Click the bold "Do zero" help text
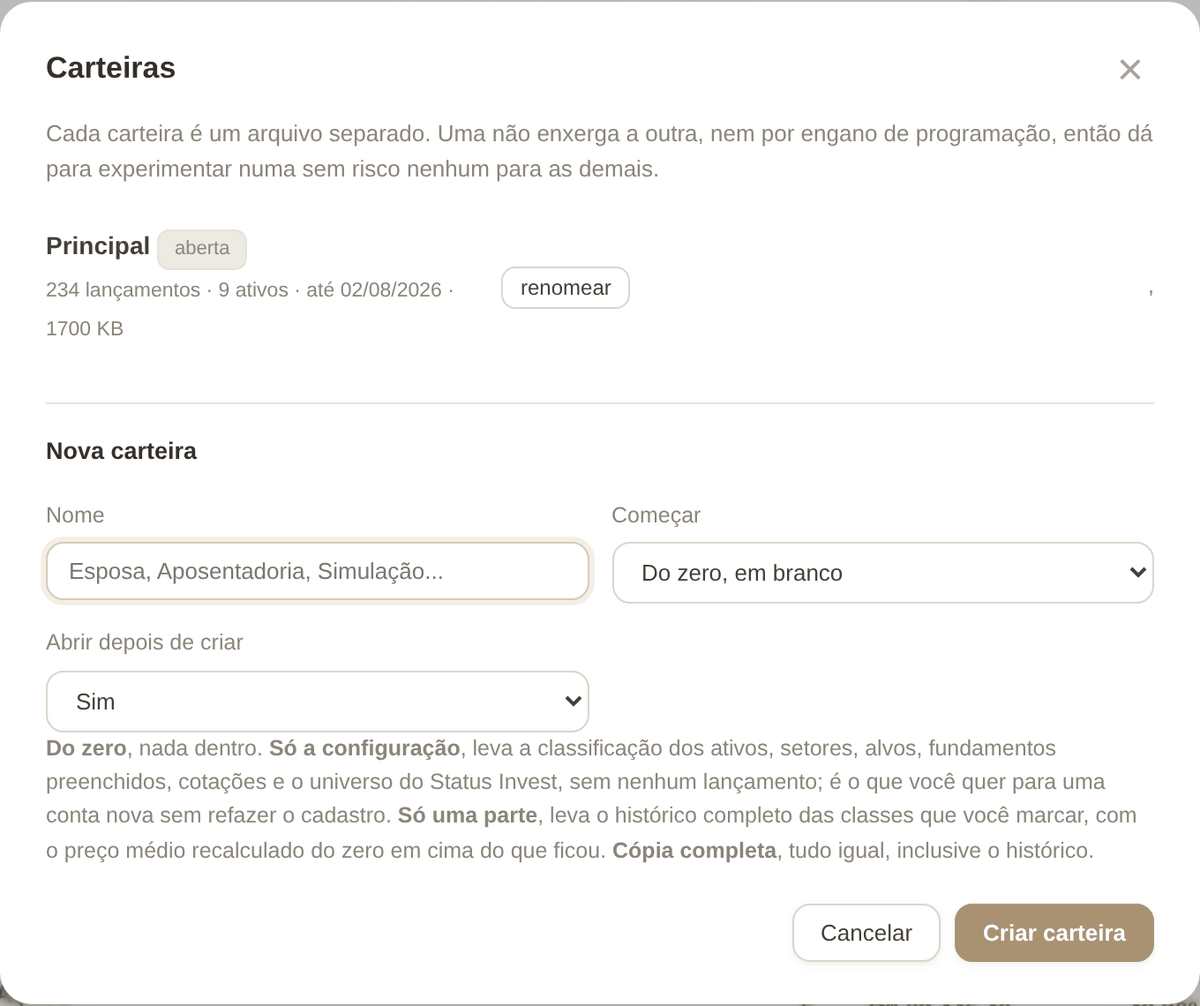This screenshot has width=1200, height=1006. click(86, 748)
